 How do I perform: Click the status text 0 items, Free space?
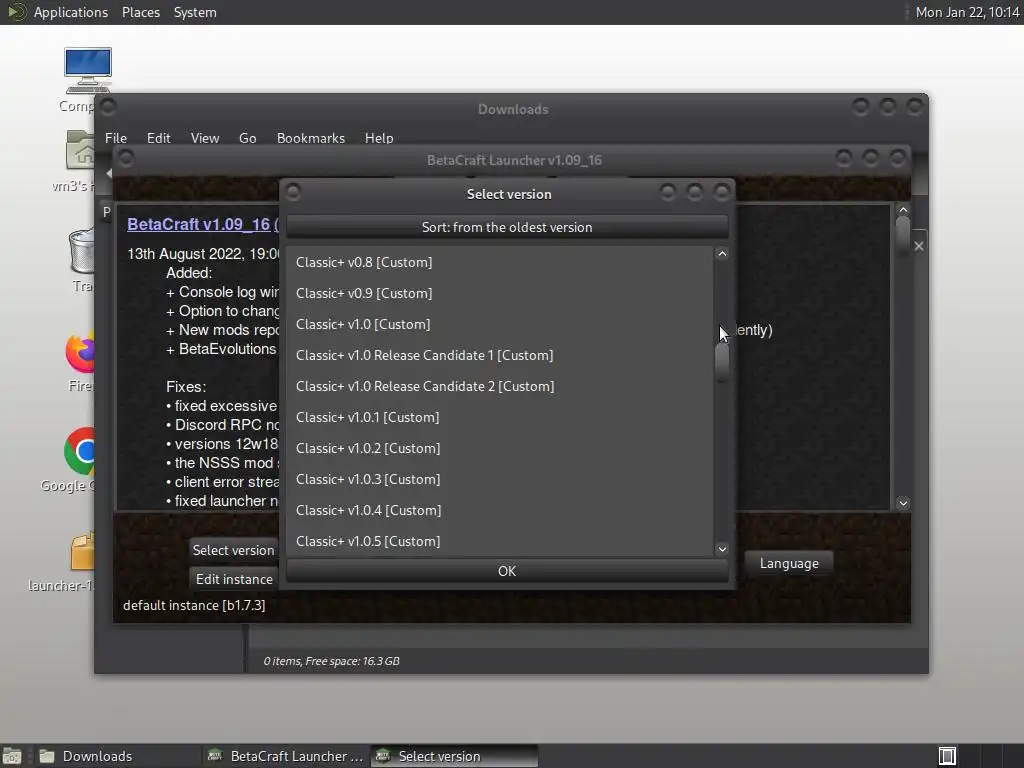click(331, 661)
